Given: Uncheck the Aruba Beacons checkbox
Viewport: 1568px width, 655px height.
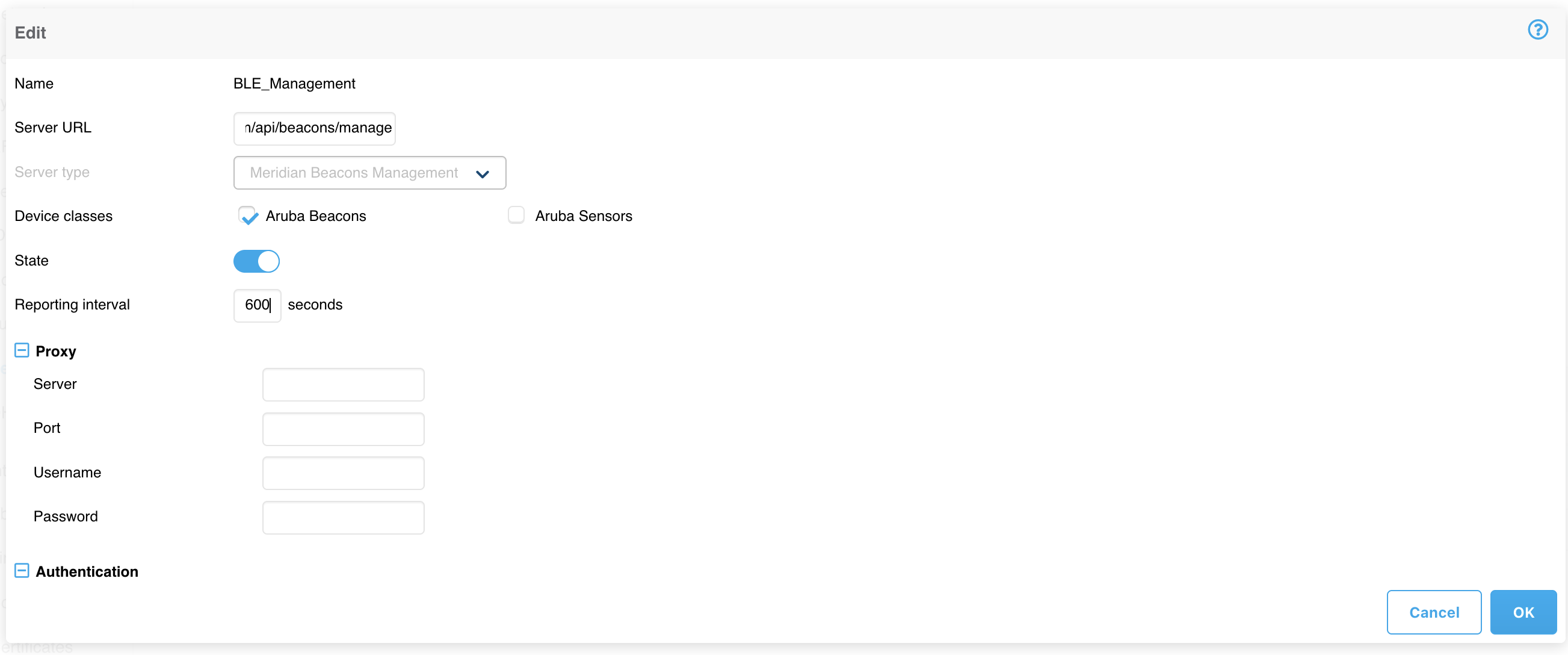Looking at the screenshot, I should pos(248,215).
